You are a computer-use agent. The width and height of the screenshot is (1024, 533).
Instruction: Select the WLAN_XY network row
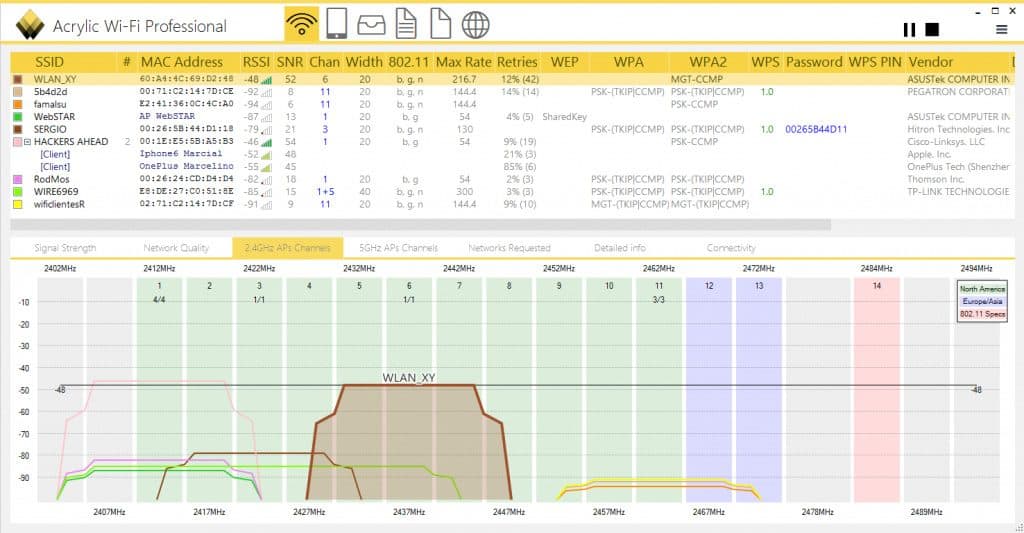point(512,79)
